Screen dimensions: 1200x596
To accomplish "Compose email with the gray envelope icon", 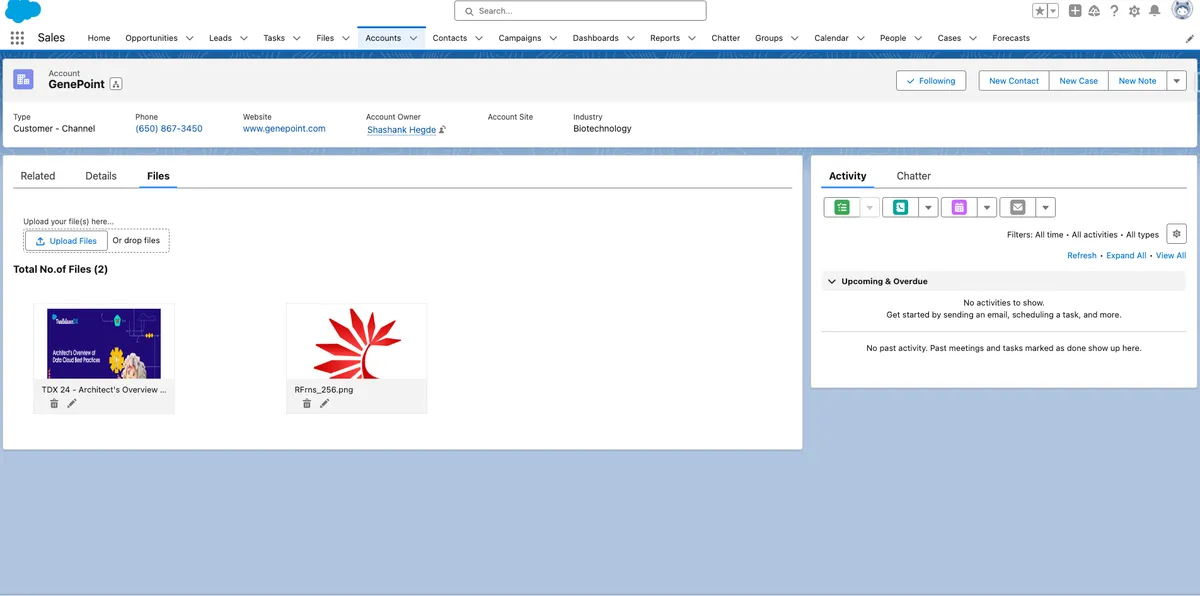I will tap(1017, 207).
